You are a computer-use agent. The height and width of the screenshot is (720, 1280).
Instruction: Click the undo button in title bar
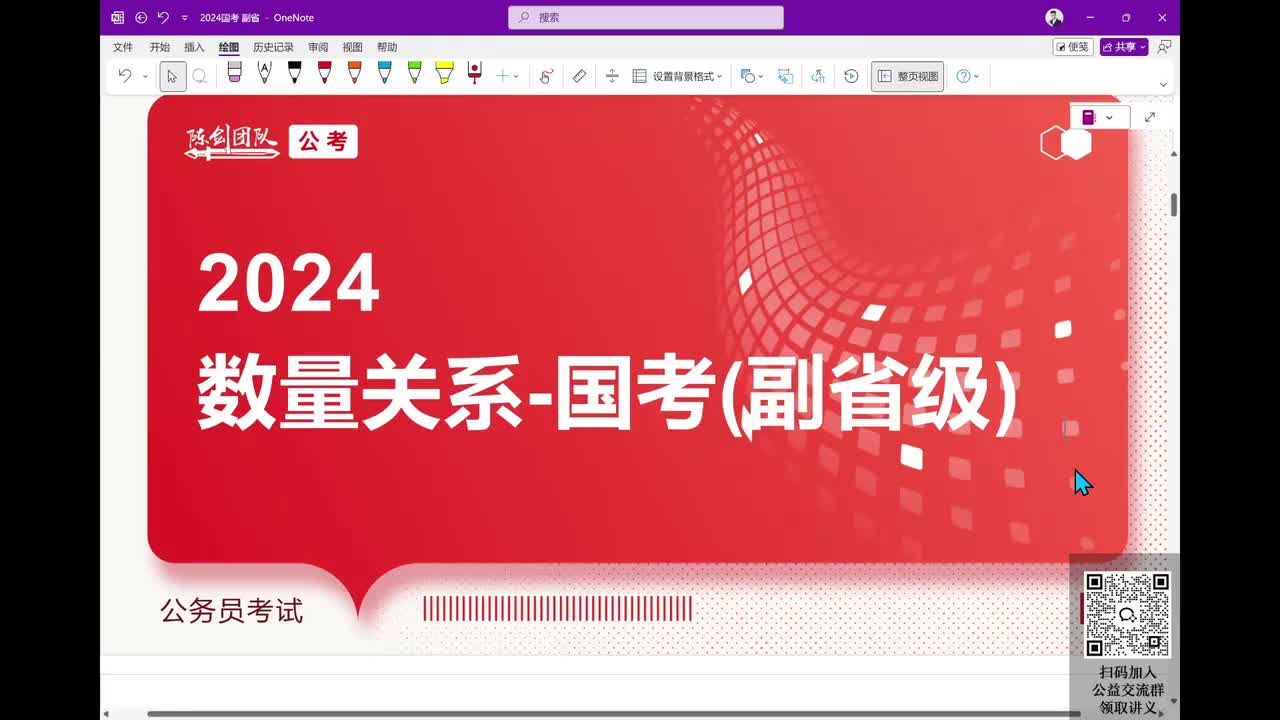tap(163, 17)
